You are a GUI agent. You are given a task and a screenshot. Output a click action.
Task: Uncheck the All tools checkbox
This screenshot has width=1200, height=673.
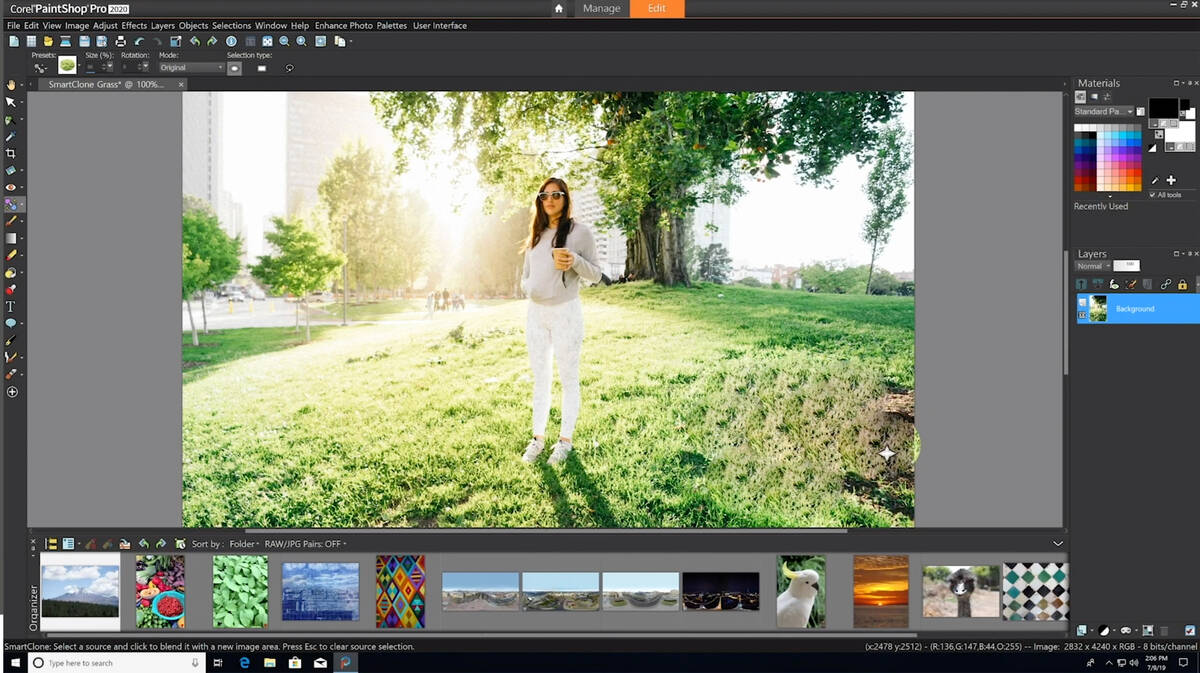tap(1153, 194)
